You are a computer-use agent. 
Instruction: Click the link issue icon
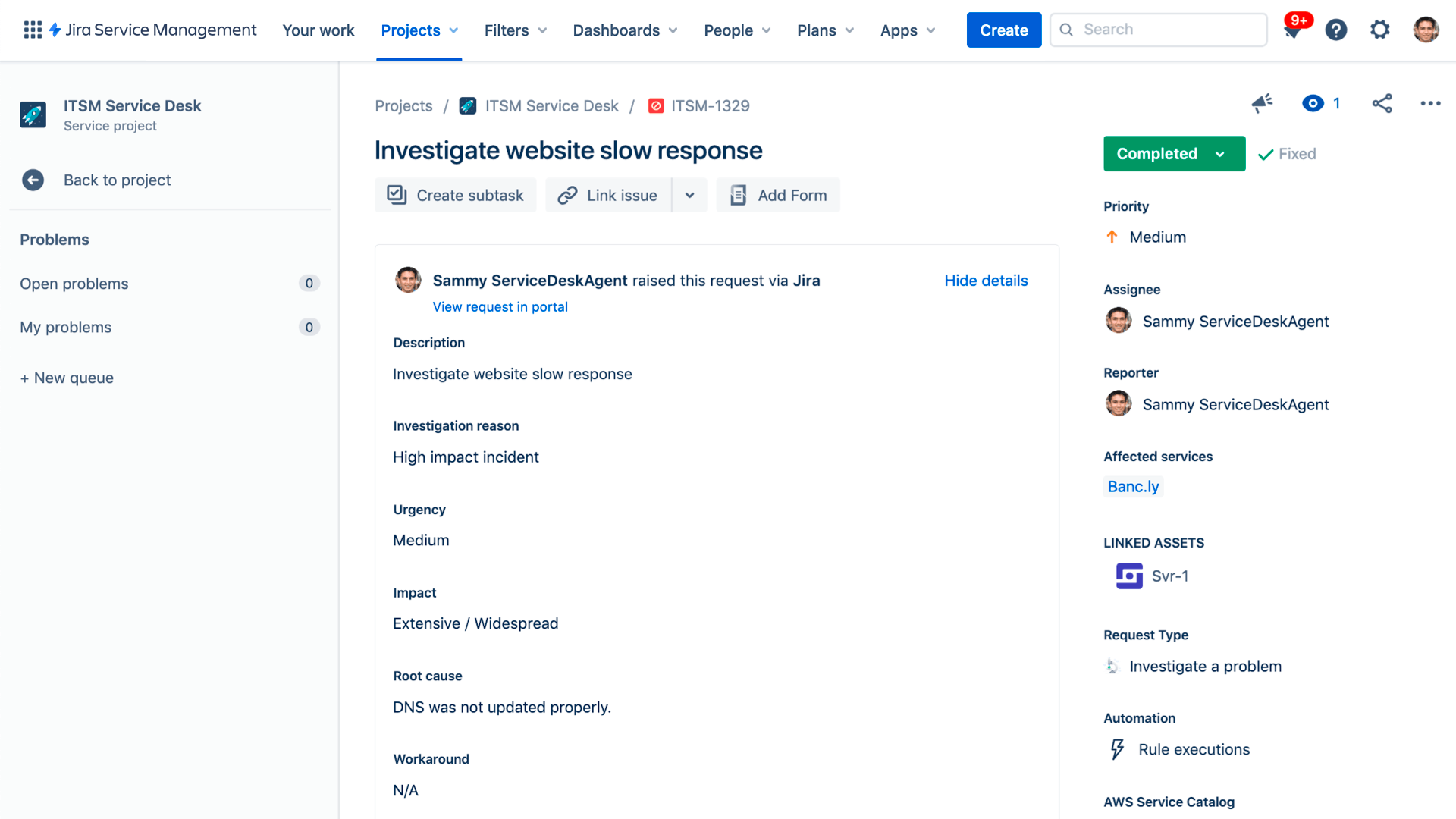coord(566,195)
